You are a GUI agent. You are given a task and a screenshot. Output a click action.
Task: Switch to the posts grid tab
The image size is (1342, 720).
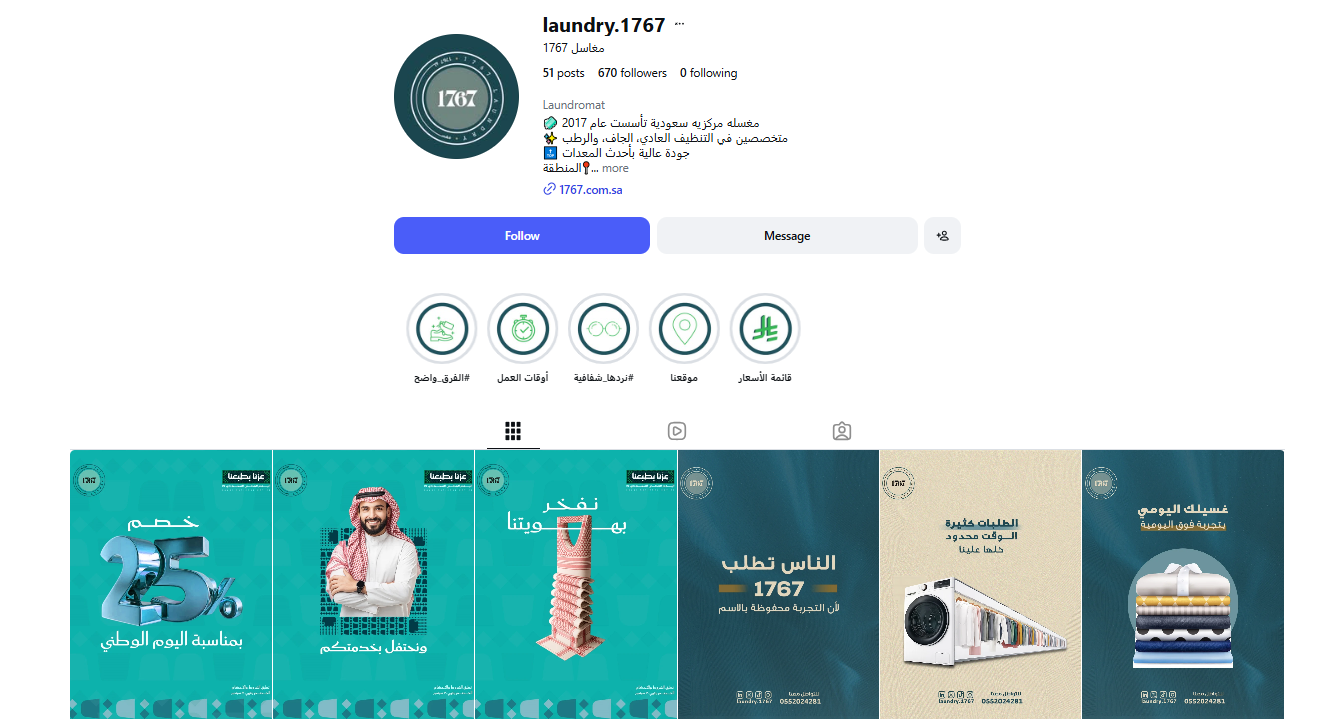click(513, 431)
